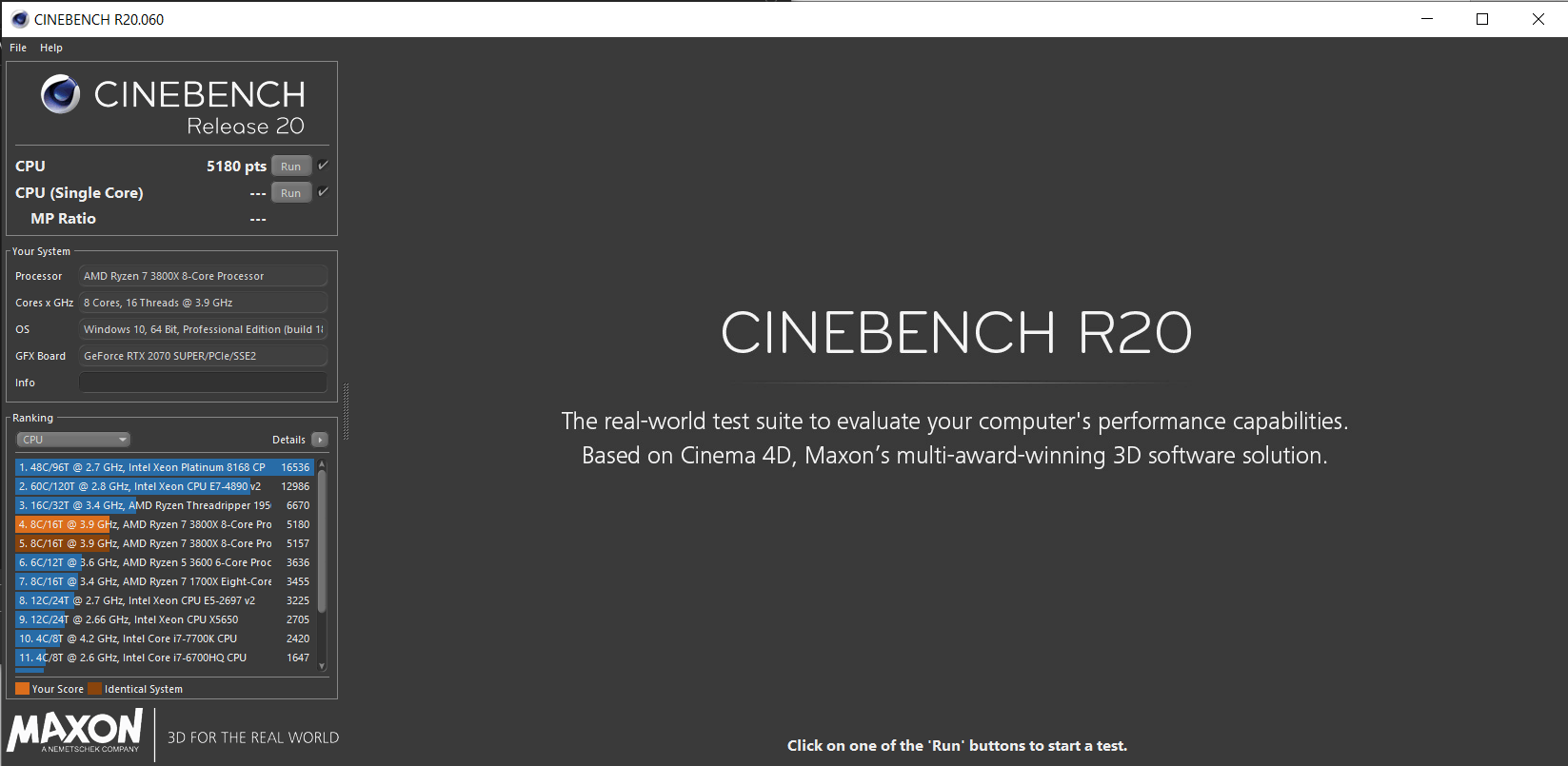Click the scroll-down arrow of the ranking list

coord(322,666)
